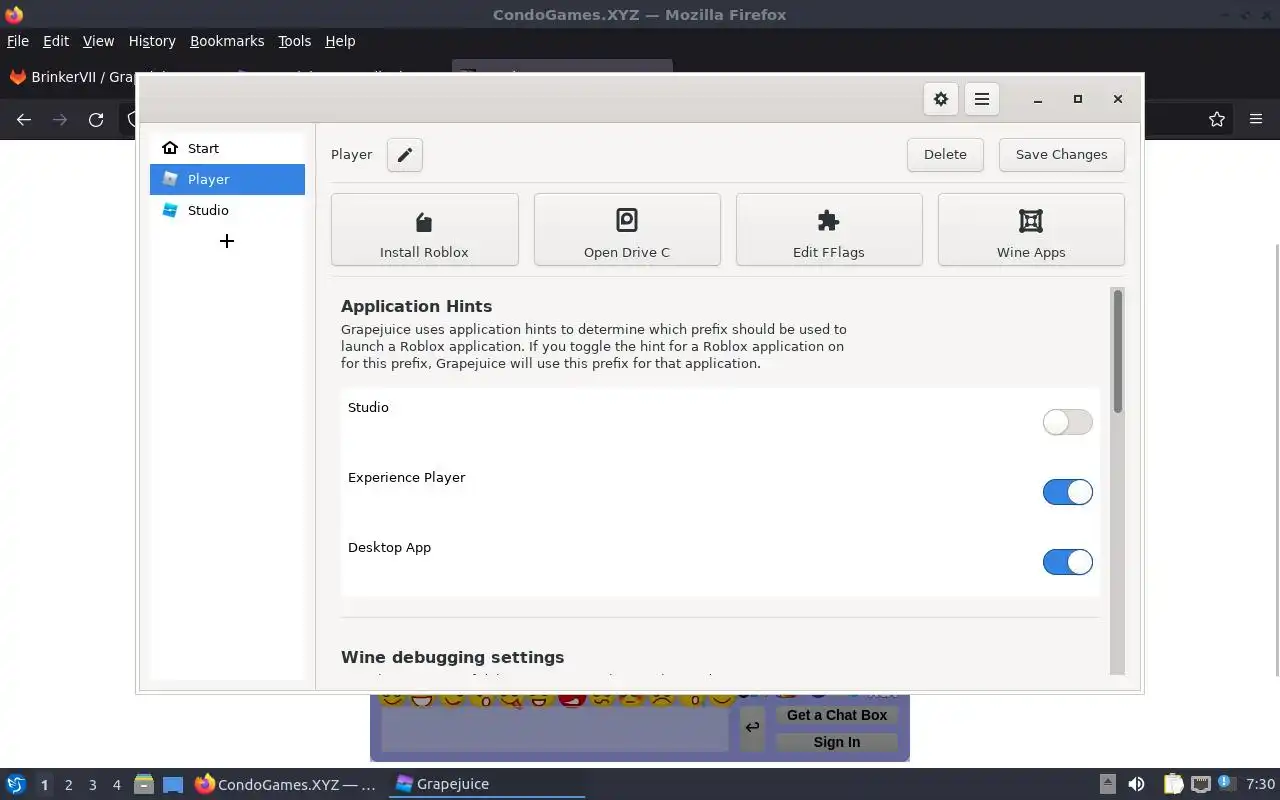Image resolution: width=1280 pixels, height=800 pixels.
Task: Open Firefox File menu
Action: click(x=18, y=41)
